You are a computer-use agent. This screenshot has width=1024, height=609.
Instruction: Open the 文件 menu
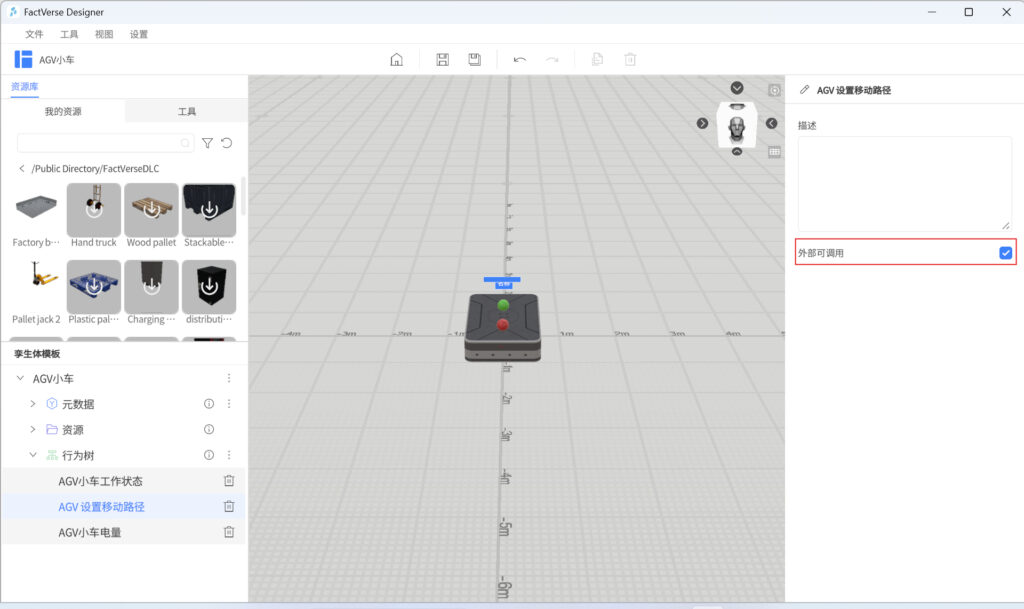(x=34, y=34)
